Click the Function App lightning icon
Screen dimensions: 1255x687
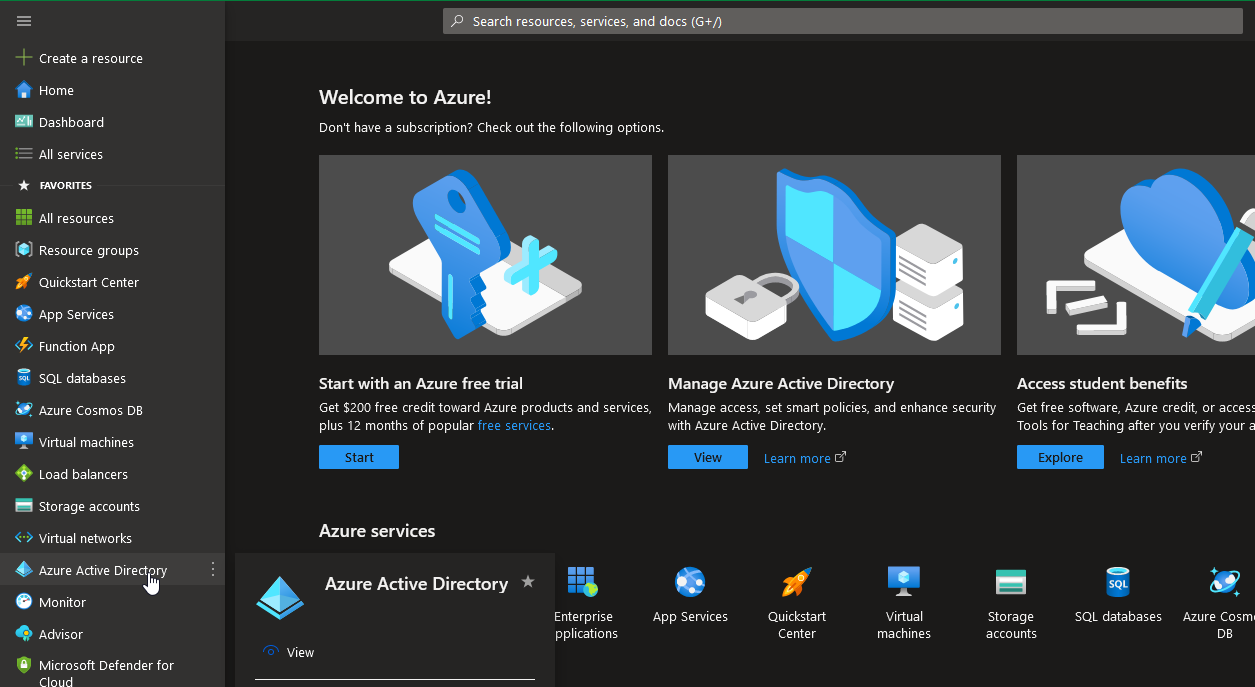(x=24, y=346)
